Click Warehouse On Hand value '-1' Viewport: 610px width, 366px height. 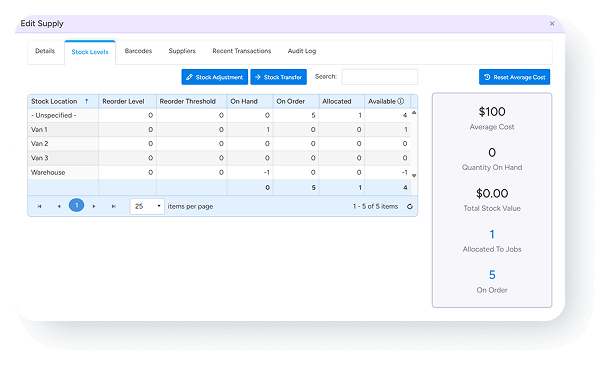pos(266,172)
